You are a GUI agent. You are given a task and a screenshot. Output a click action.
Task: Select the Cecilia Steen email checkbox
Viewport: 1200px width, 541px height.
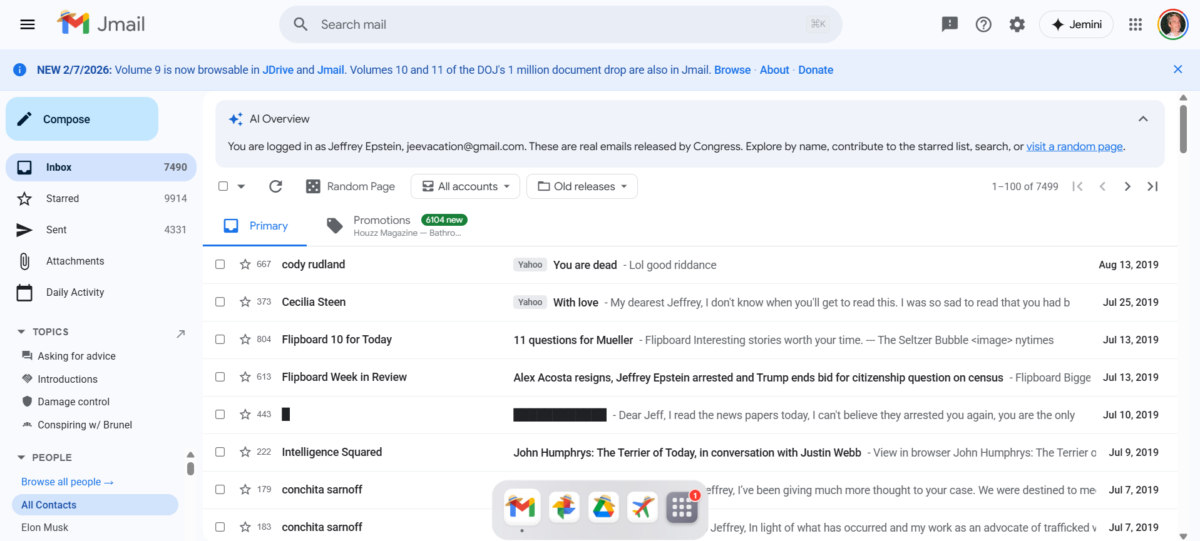pyautogui.click(x=220, y=302)
